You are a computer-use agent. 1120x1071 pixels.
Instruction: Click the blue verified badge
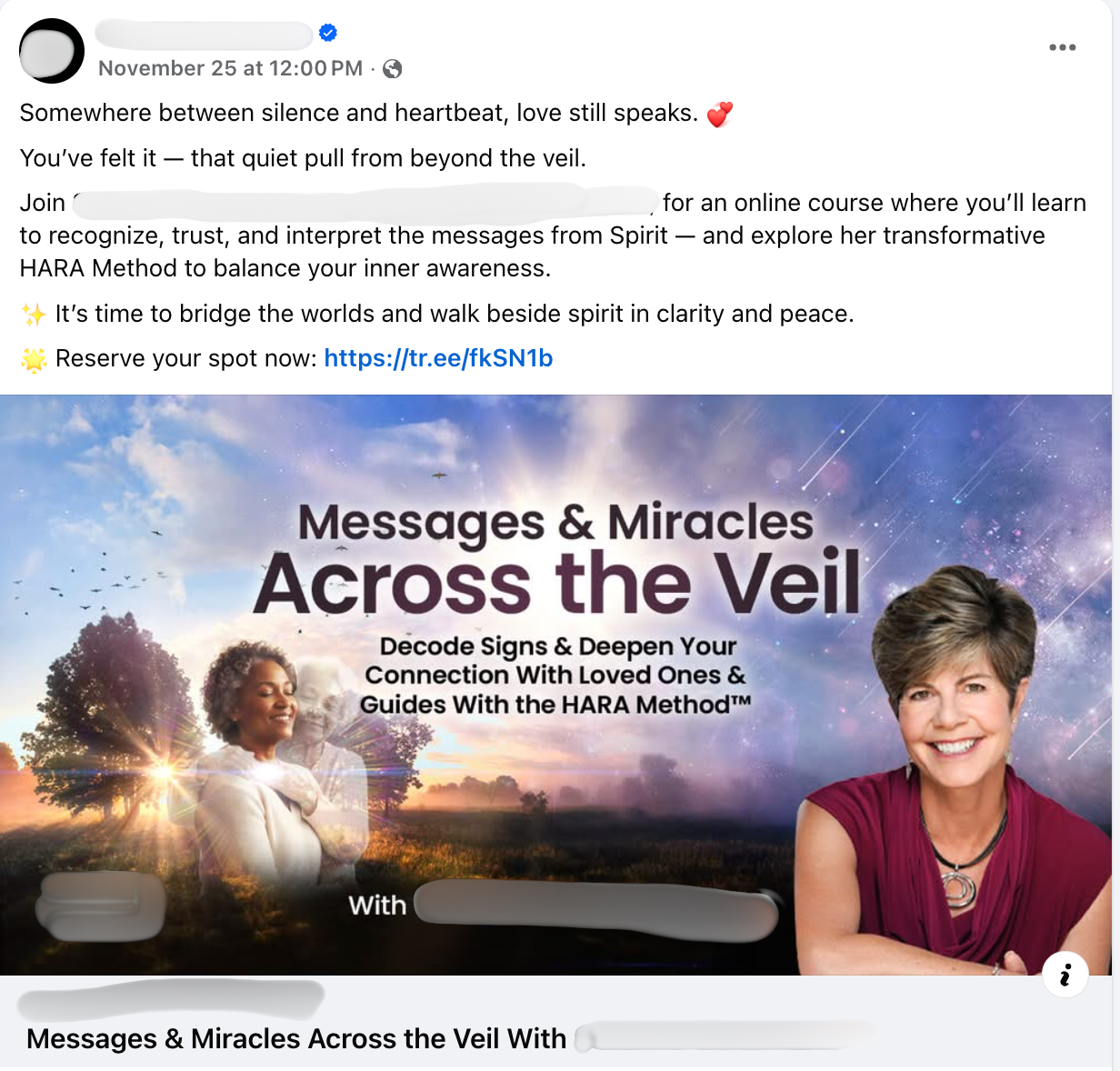(x=328, y=34)
